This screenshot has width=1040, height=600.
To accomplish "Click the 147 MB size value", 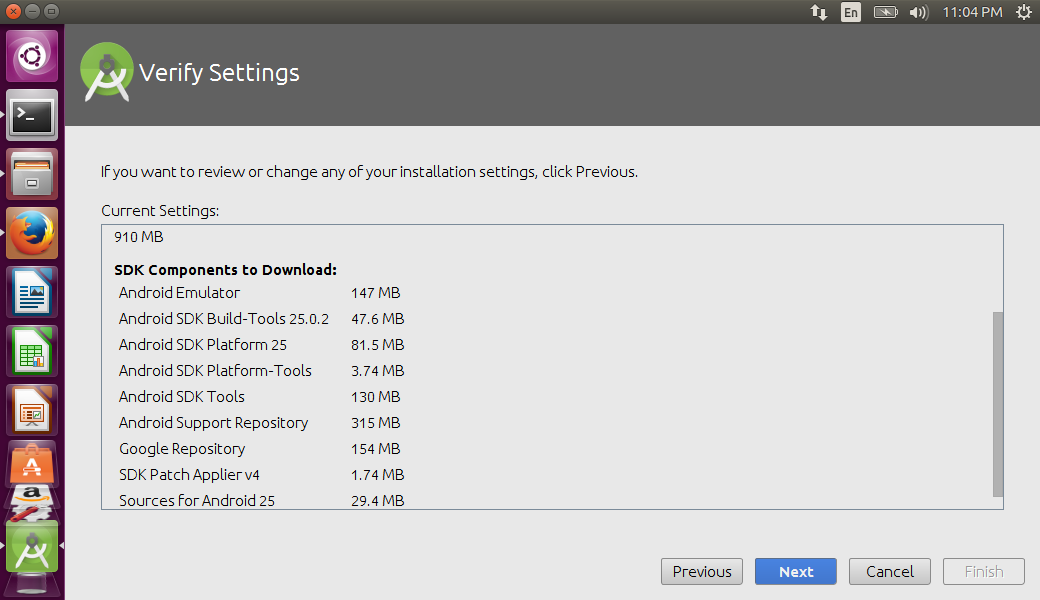I will point(375,293).
